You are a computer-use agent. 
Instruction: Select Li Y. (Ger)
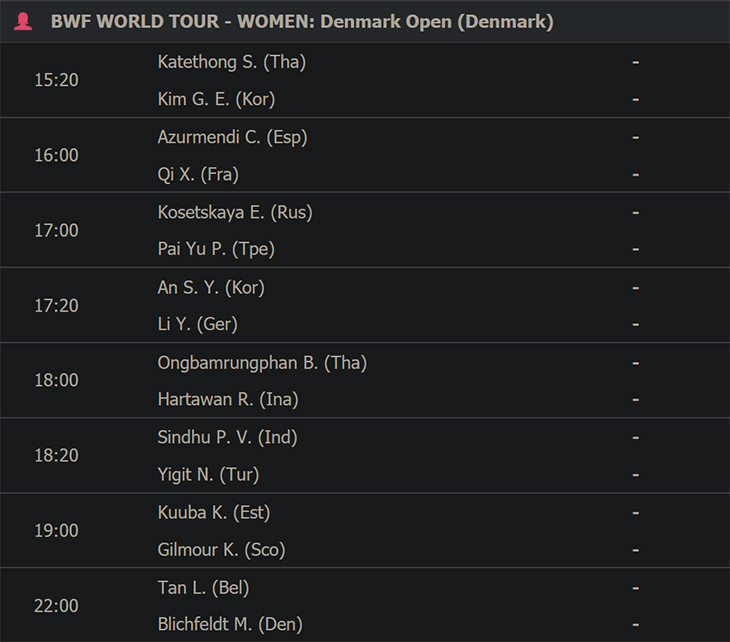click(197, 324)
